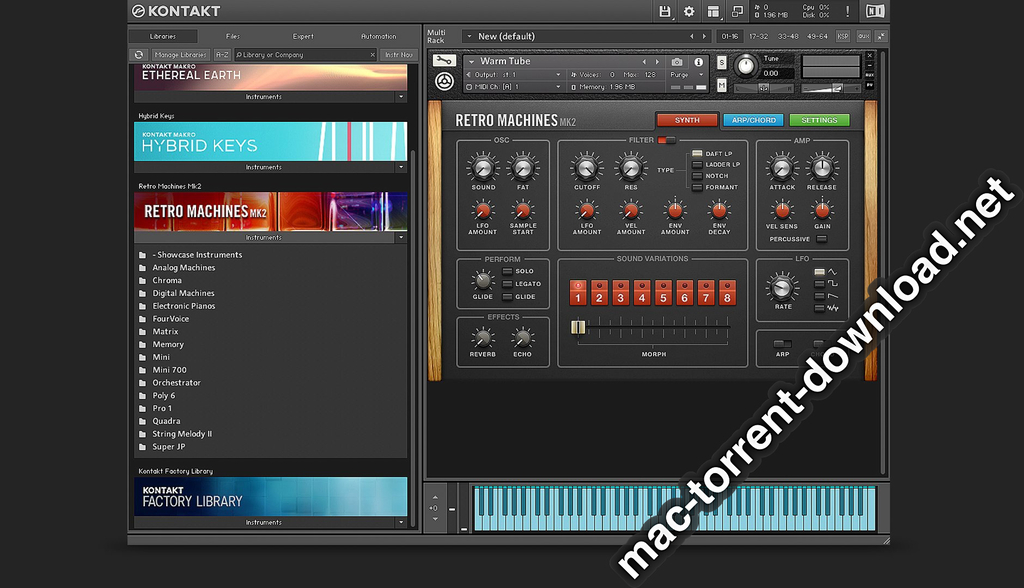Enable GLIDE switch in Perform section
The width and height of the screenshot is (1024, 588).
(x=507, y=297)
